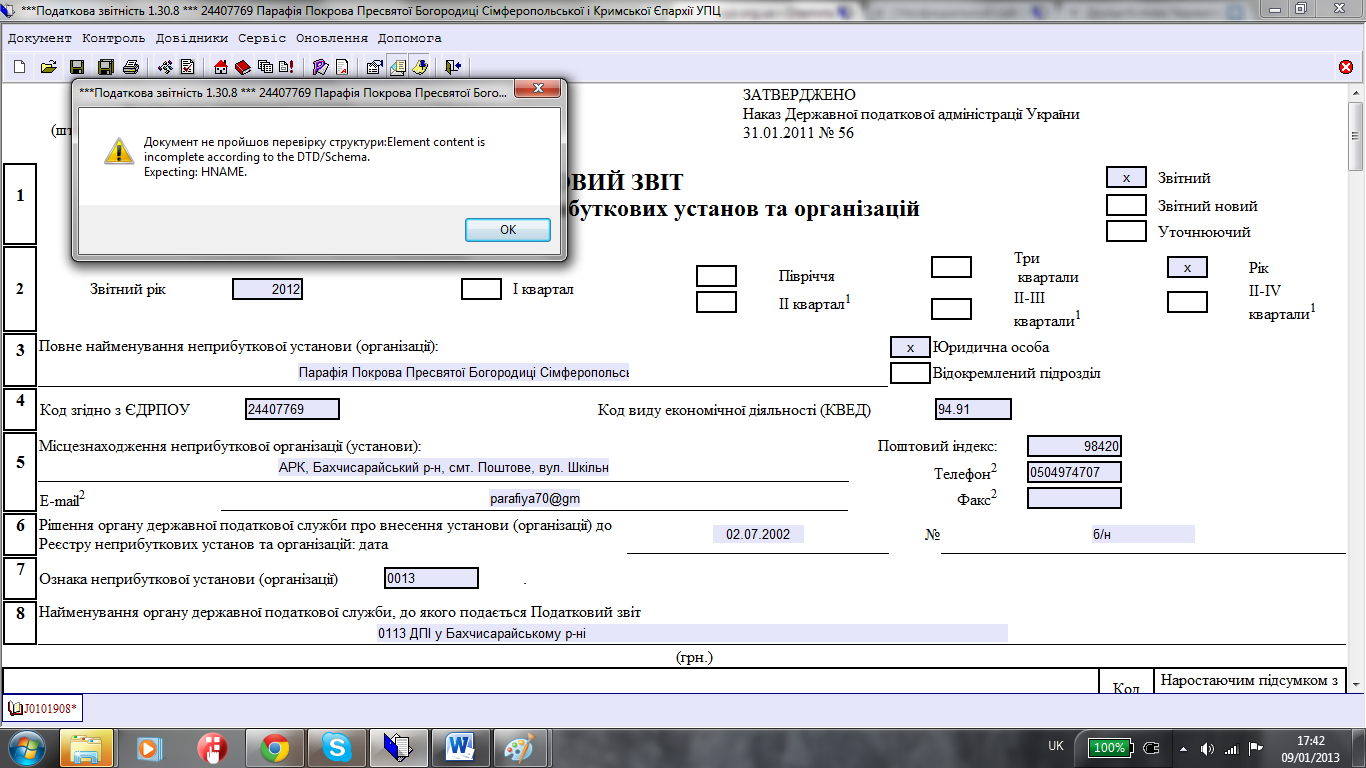Screen dimensions: 1366x768
Task: Click the new blank document icon
Action: pos(19,67)
